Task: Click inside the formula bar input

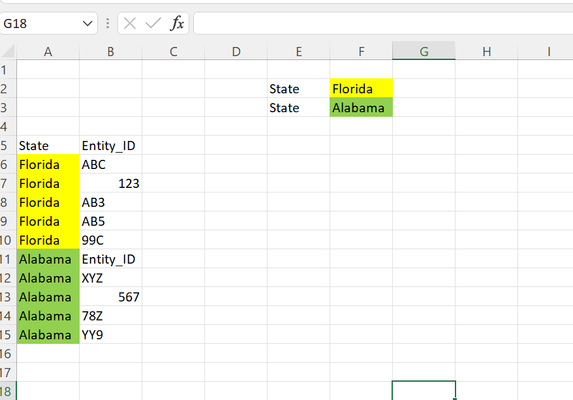Action: 383,23
